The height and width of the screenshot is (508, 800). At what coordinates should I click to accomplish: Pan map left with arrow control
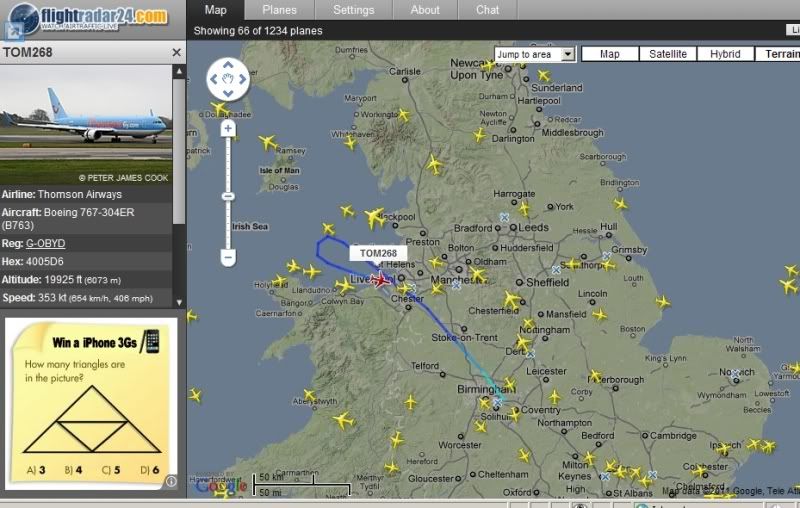214,79
